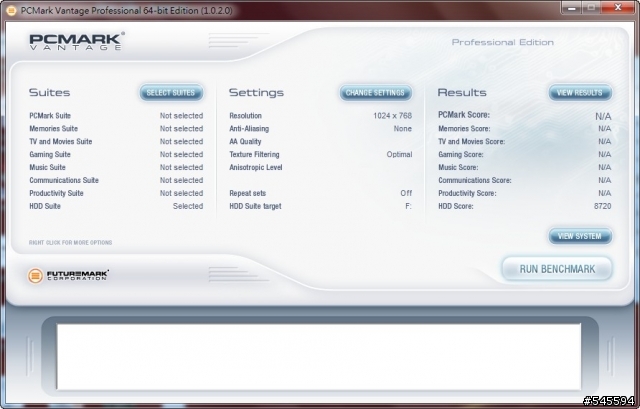The width and height of the screenshot is (640, 409).
Task: Click the TV and Movies Score label
Action: point(471,142)
